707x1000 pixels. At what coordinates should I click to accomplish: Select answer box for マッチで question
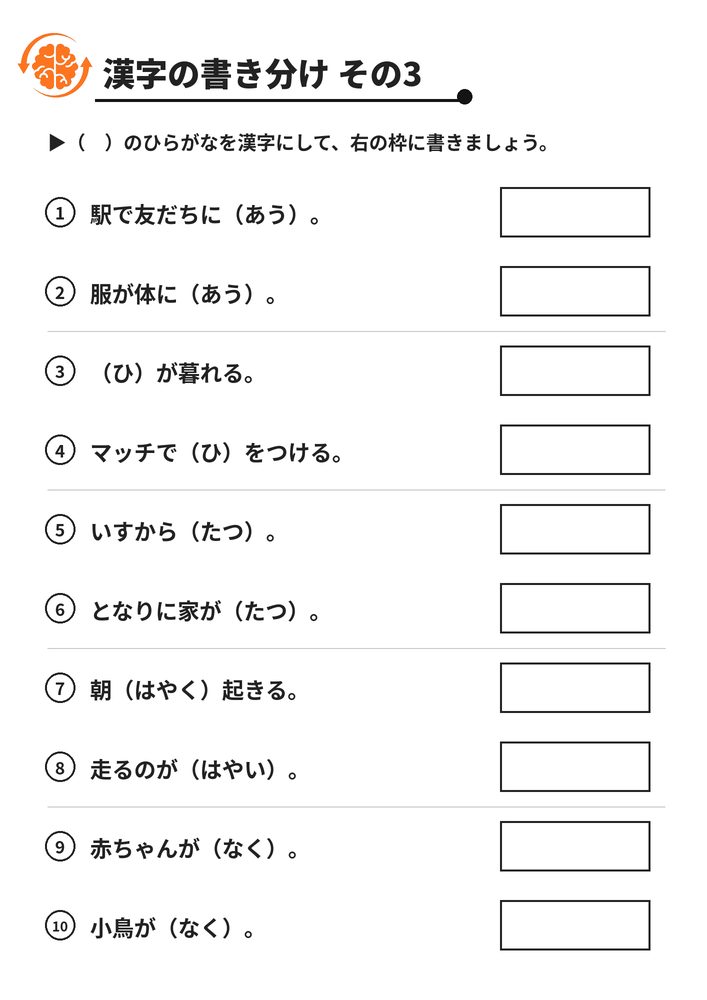[x=575, y=450]
